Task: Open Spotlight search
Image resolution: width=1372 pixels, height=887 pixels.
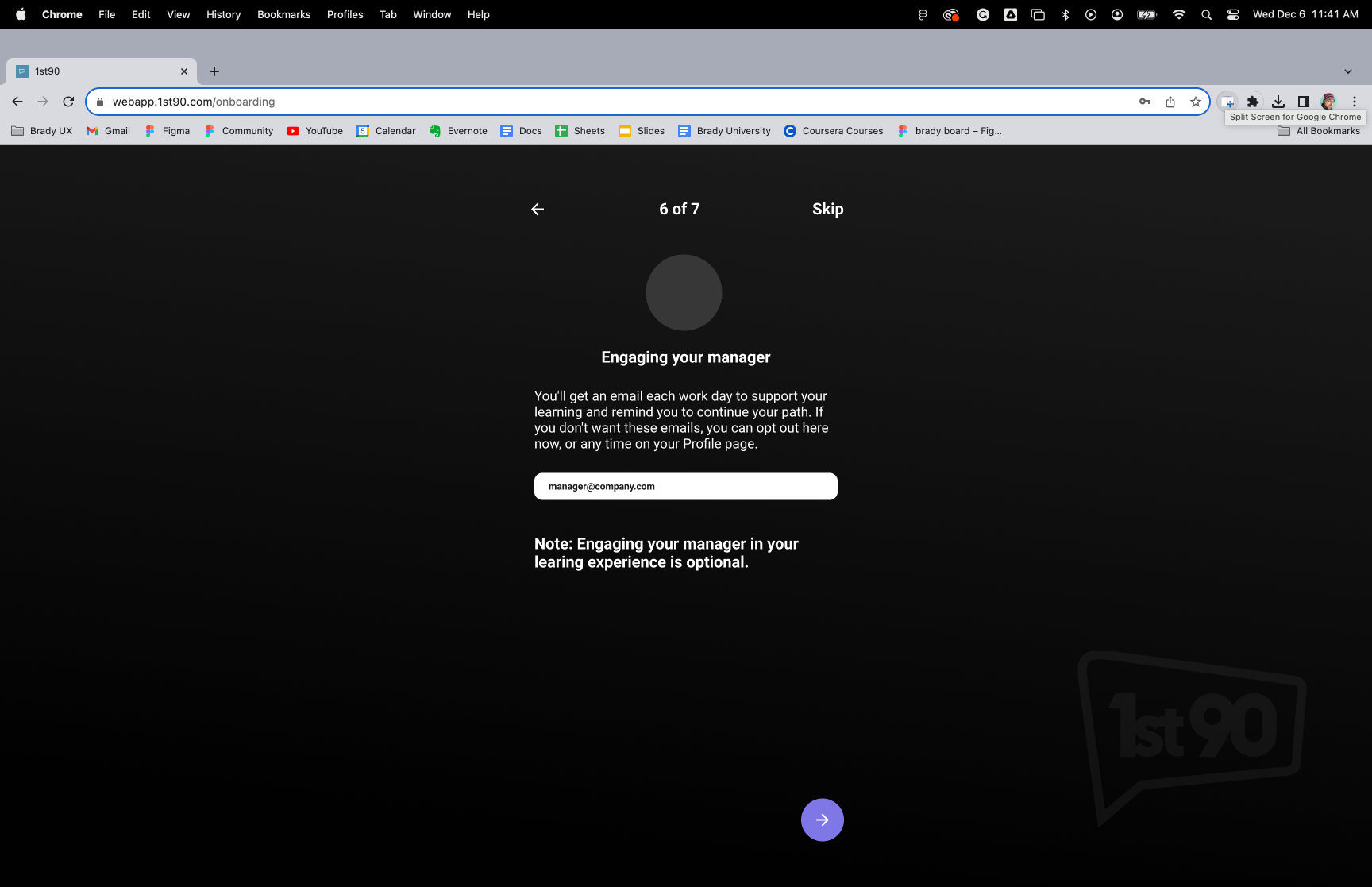Action: point(1206,14)
